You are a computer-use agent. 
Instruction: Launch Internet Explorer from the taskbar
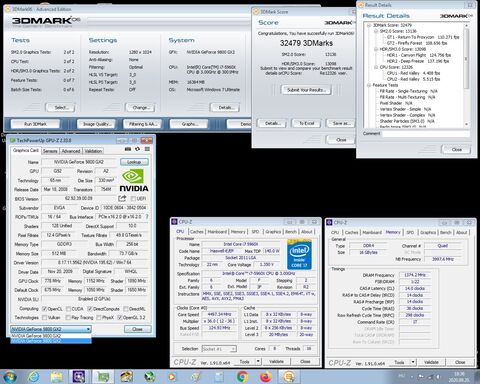(34, 377)
